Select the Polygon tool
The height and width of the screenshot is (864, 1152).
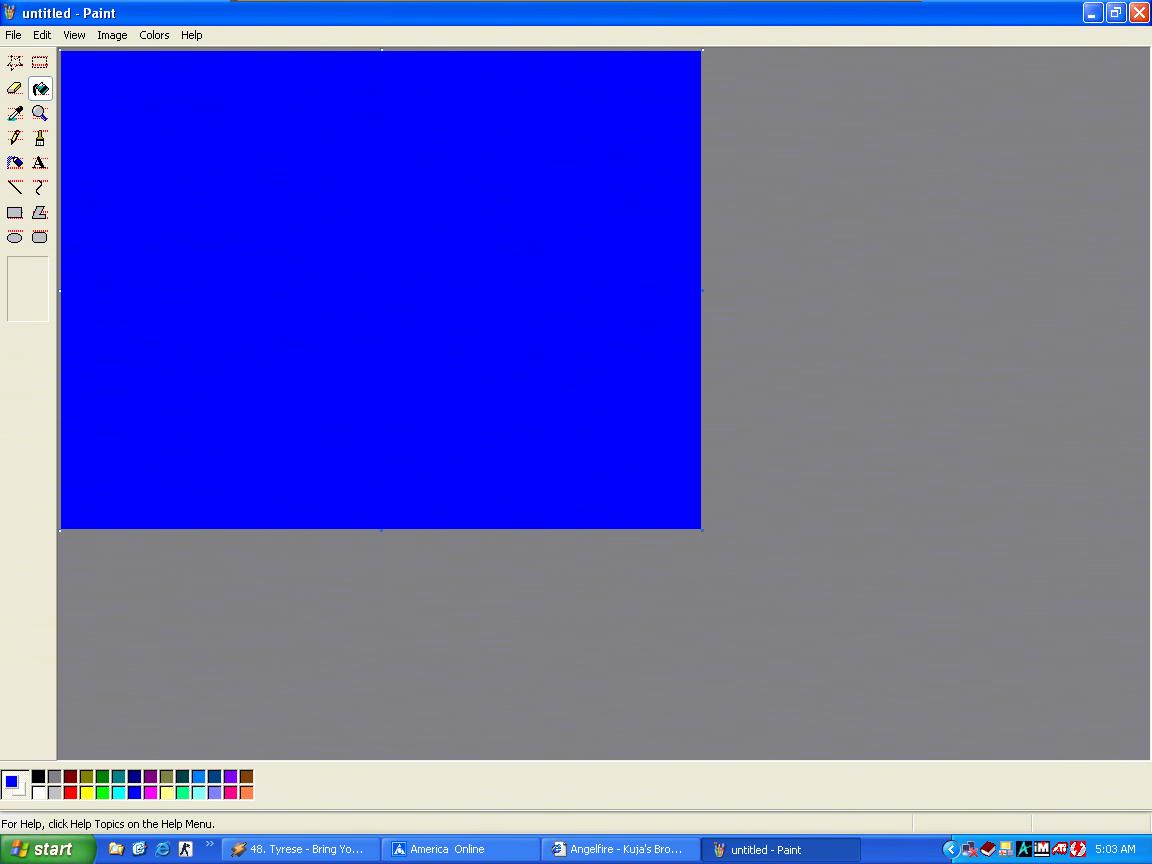coord(40,212)
